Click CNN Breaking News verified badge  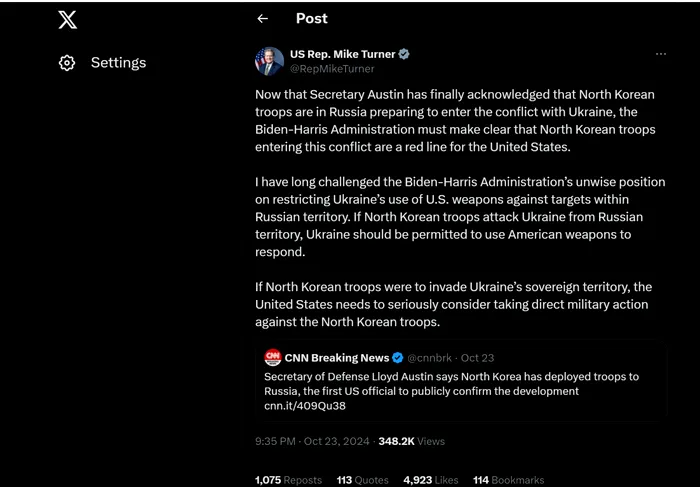pyautogui.click(x=397, y=358)
